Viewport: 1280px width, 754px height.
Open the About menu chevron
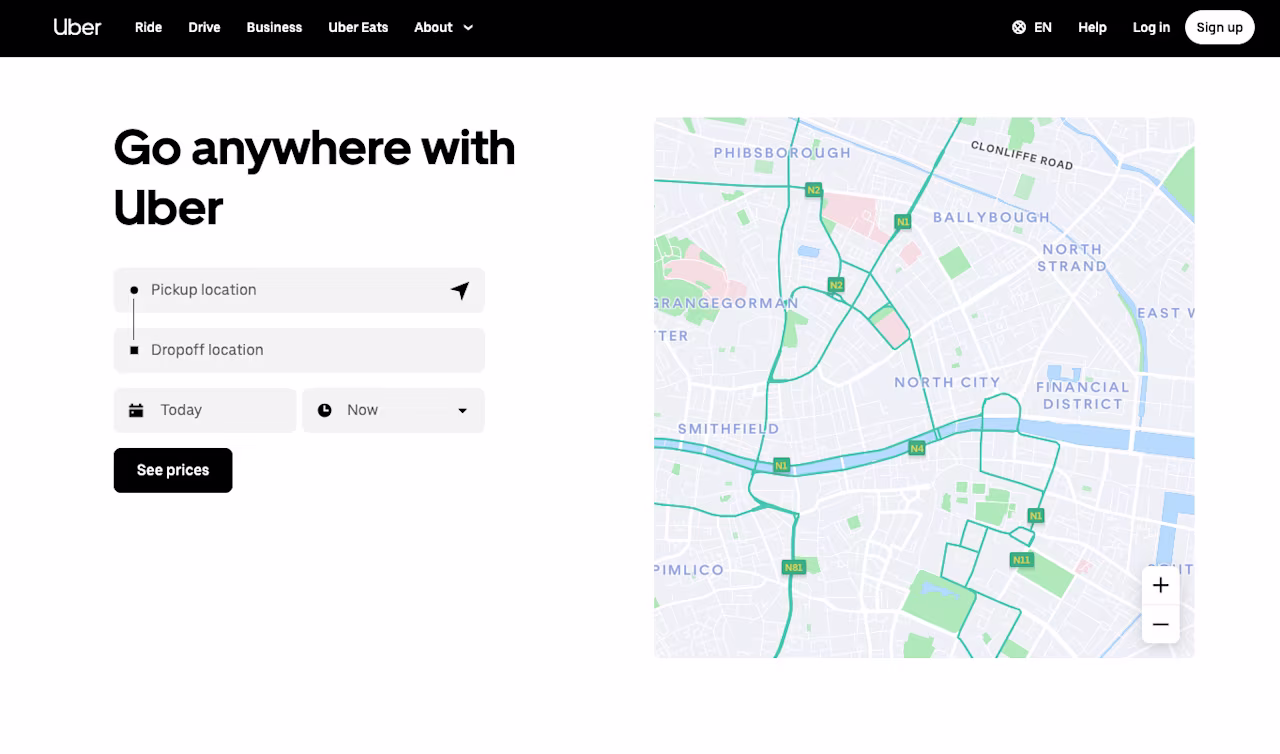pyautogui.click(x=468, y=28)
